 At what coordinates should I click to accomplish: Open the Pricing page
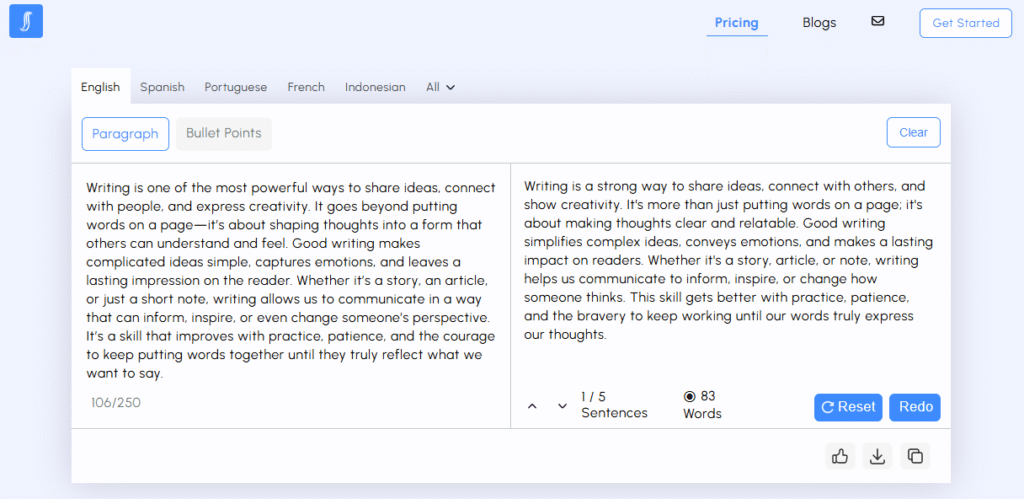(x=737, y=23)
